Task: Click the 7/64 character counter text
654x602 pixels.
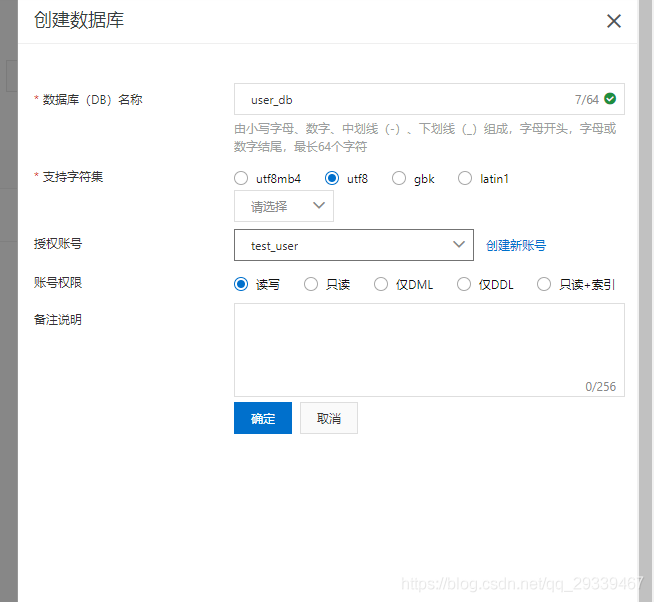Action: click(586, 100)
